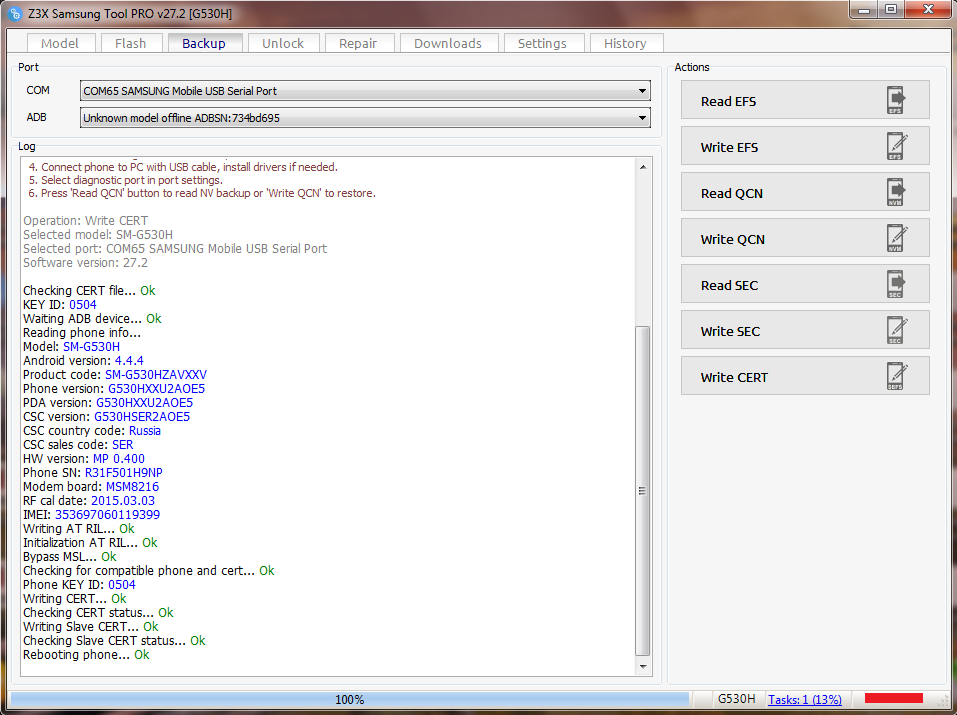Viewport: 957px width, 715px height.
Task: Open the Settings tab
Action: (542, 43)
